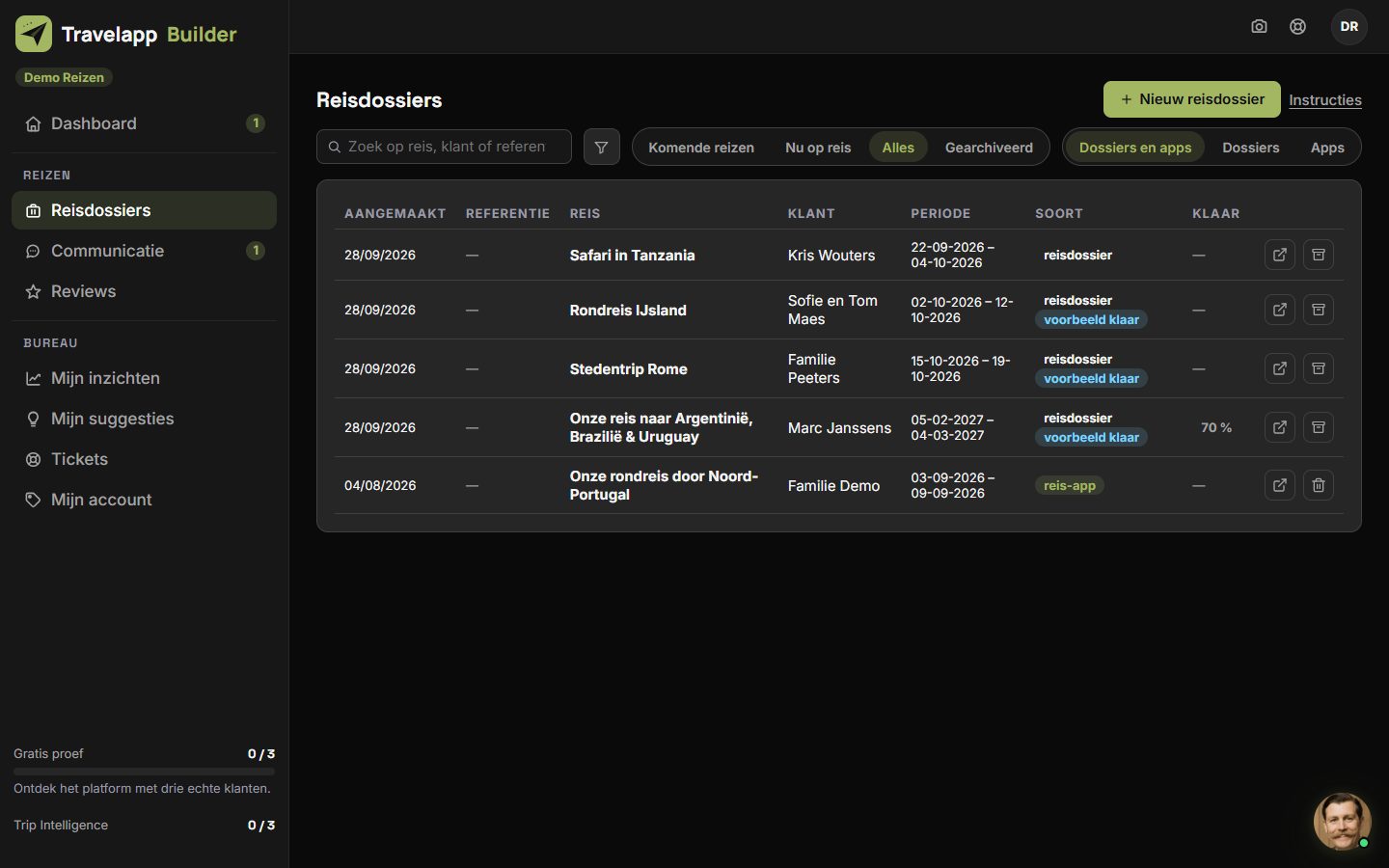Click the search field for reis, klant of referentie
The image size is (1389, 868).
(x=444, y=147)
